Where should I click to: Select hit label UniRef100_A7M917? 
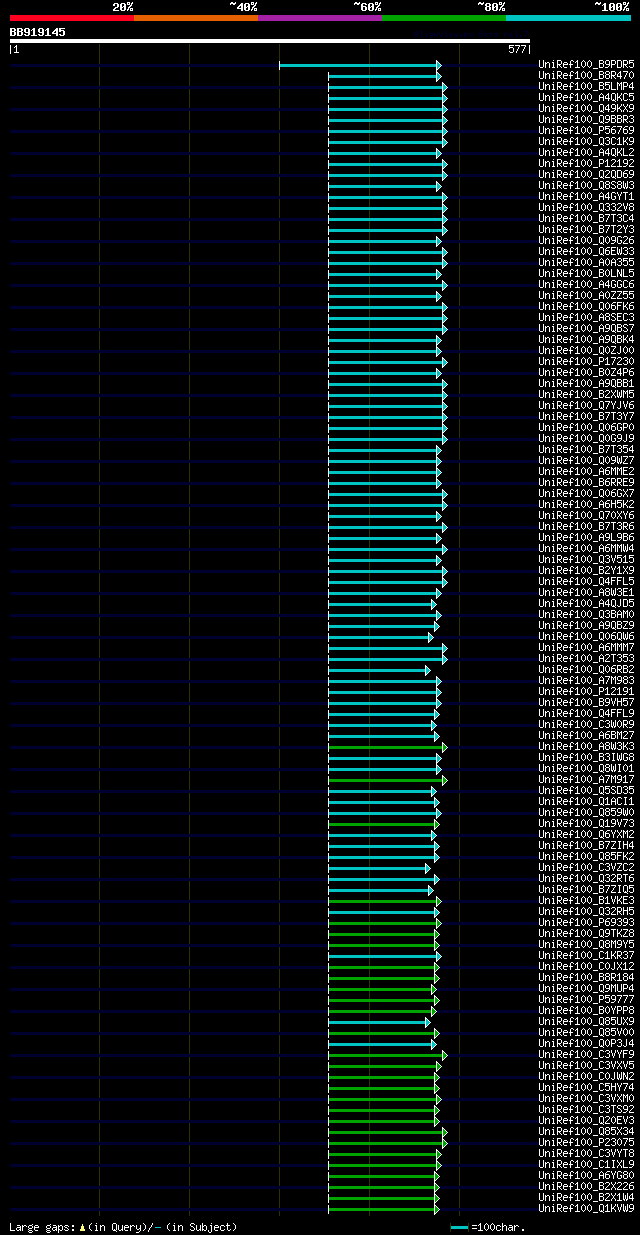(x=586, y=779)
